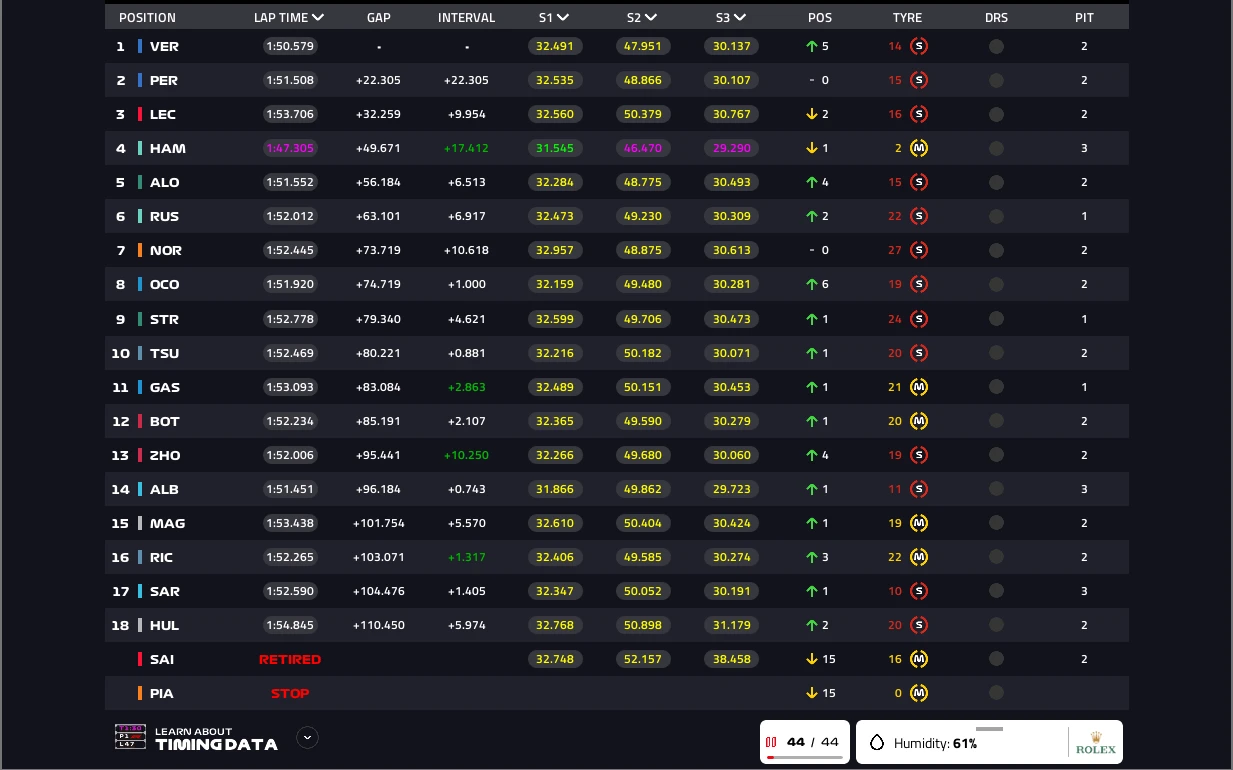This screenshot has width=1233, height=770.
Task: Select the INTERVAL column header
Action: coord(466,18)
